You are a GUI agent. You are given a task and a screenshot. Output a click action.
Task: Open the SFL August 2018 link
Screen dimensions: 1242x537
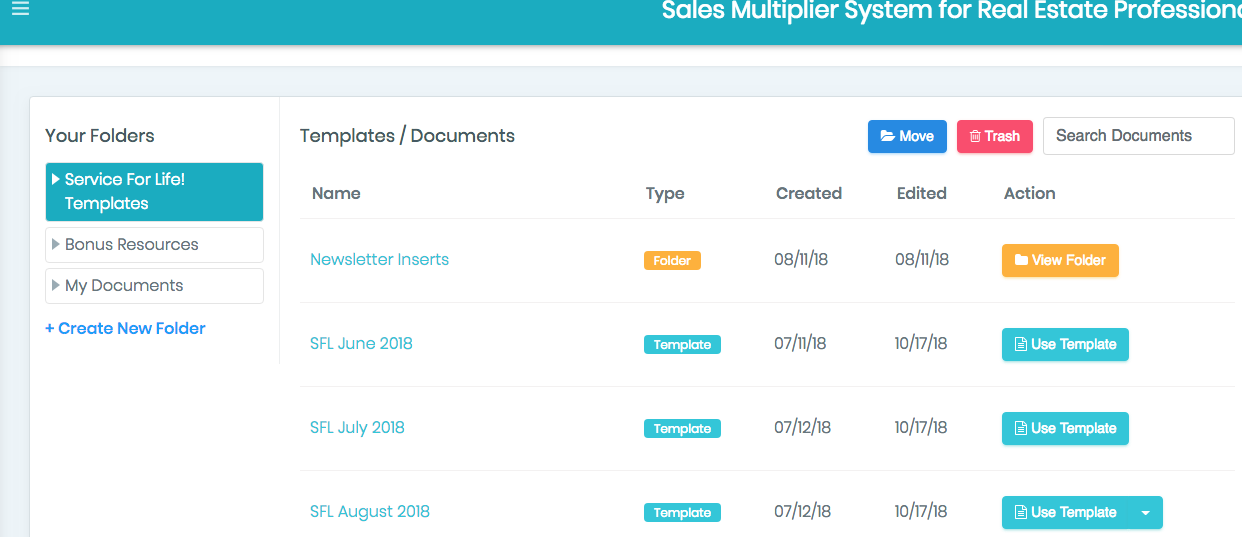(369, 511)
